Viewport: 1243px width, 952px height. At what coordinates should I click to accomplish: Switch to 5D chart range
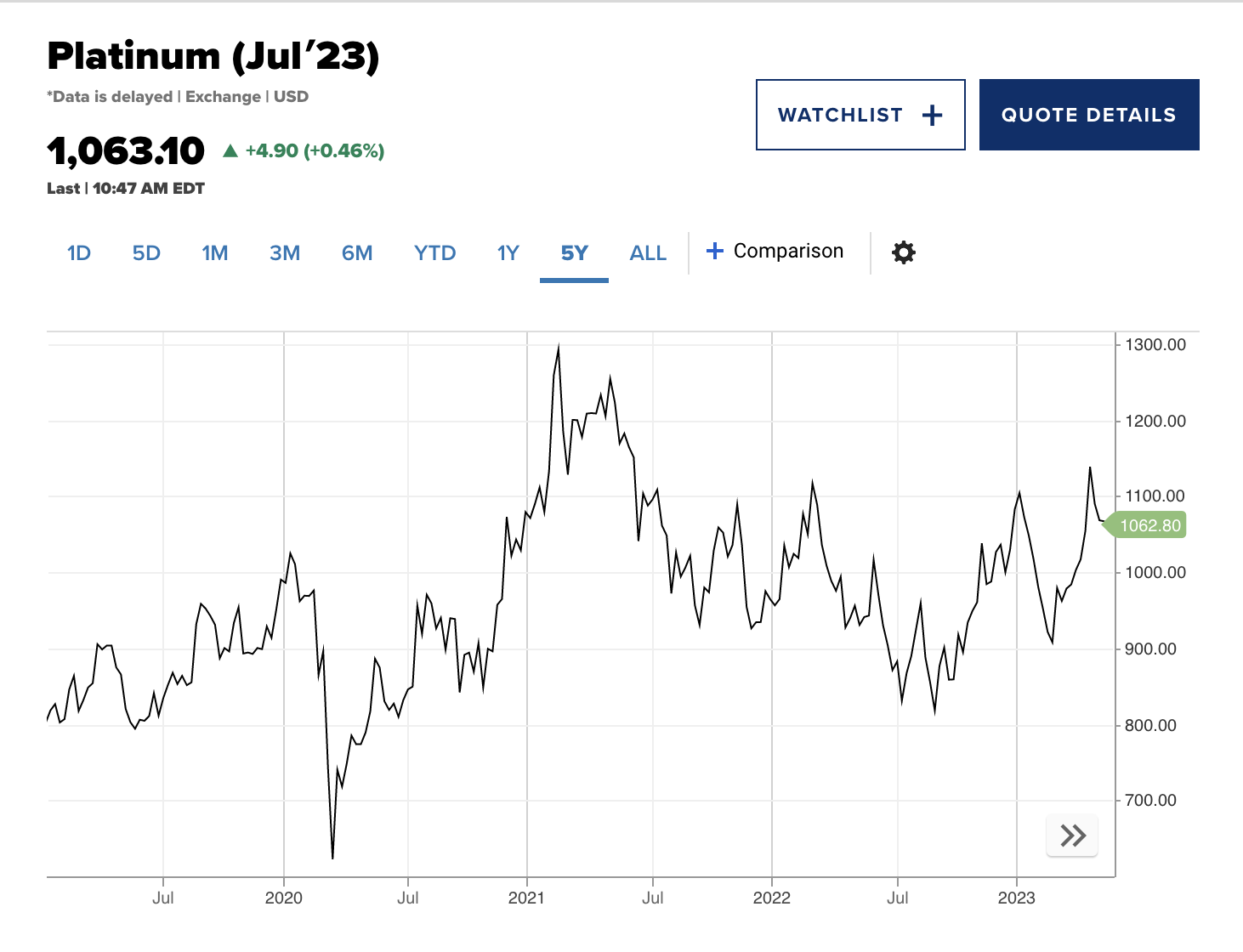click(x=146, y=253)
